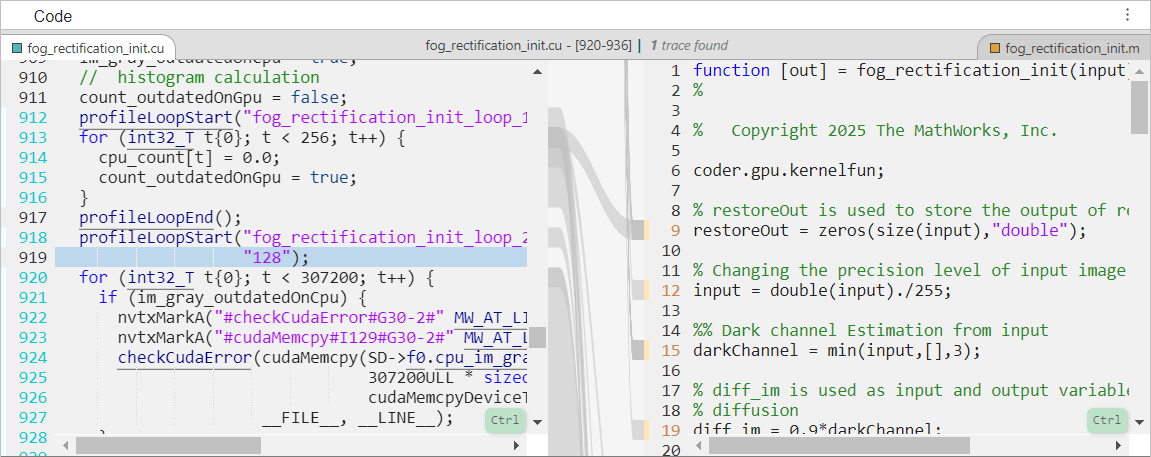Screen dimensions: 1151x457
Task: Open the Code panel kebab menu
Action: coord(1128,15)
